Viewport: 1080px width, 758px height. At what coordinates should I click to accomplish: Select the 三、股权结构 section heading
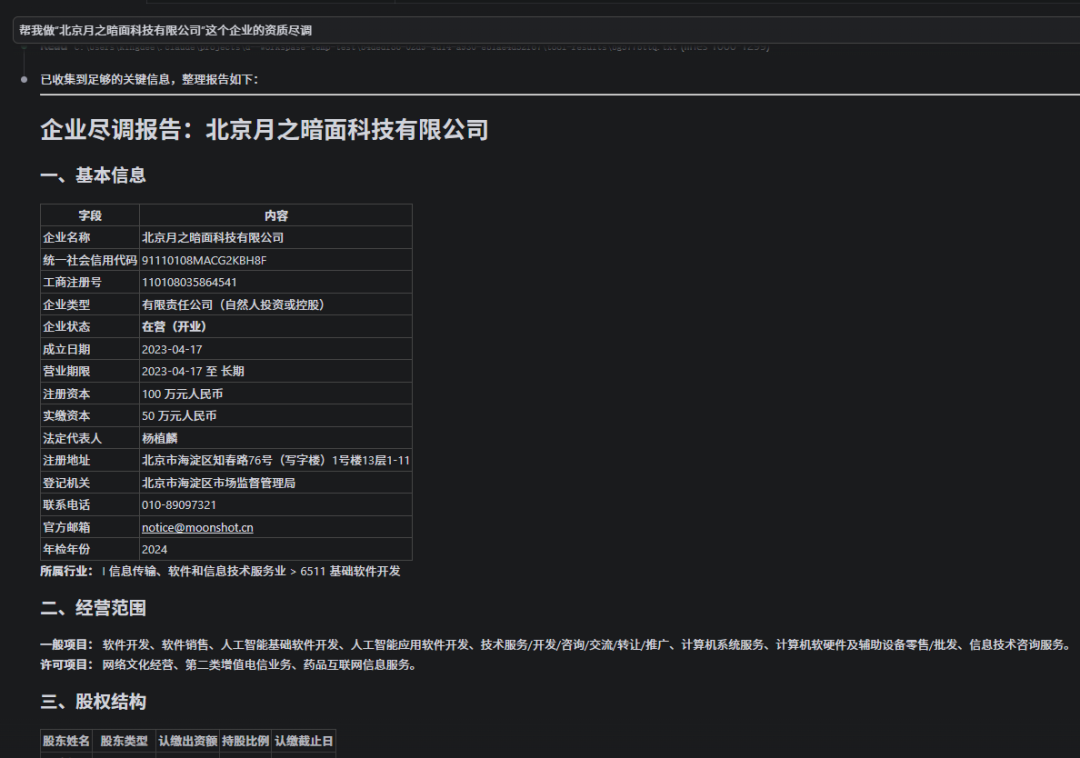click(93, 702)
